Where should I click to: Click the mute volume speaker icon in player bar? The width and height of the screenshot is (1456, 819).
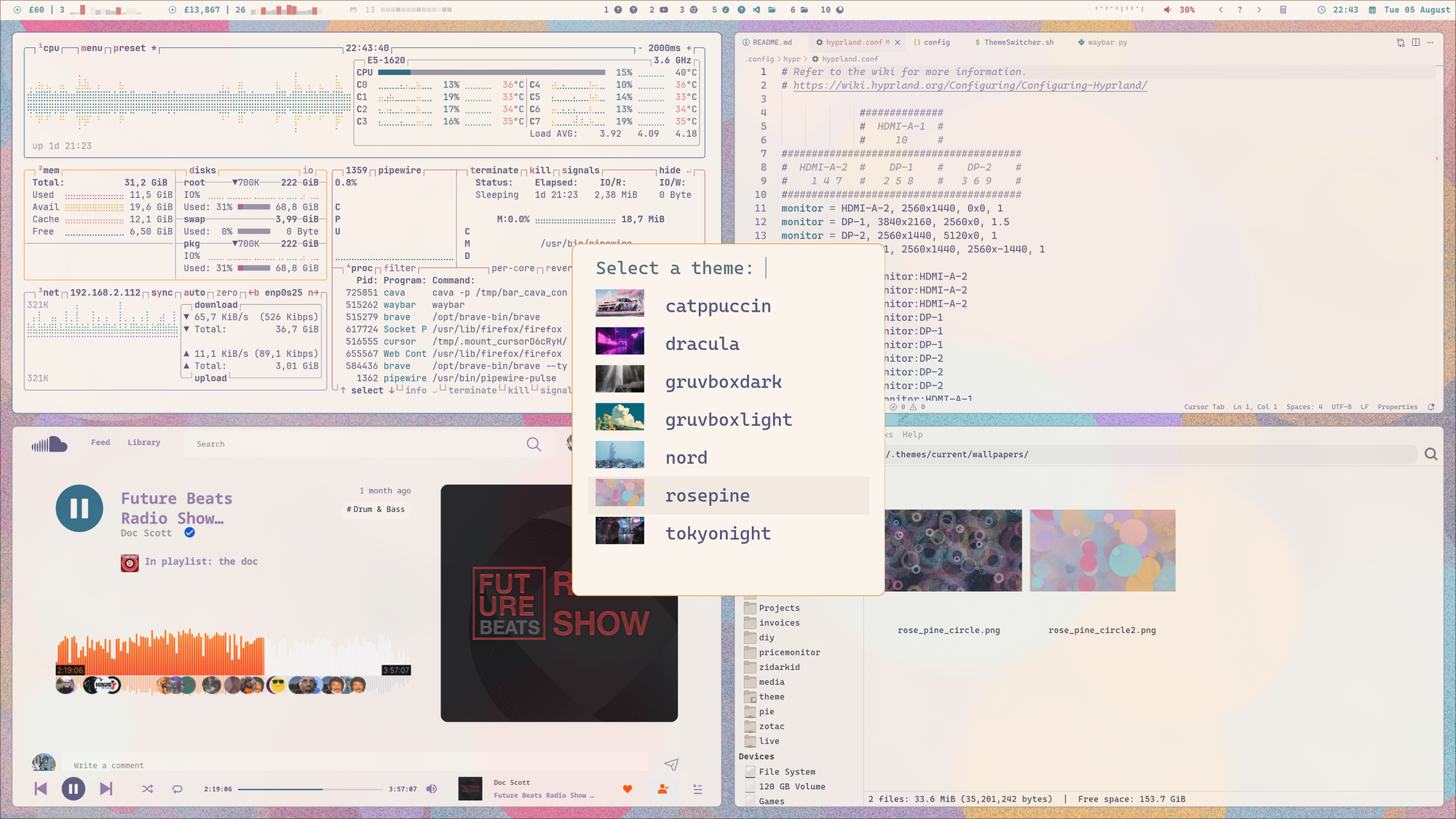point(432,789)
